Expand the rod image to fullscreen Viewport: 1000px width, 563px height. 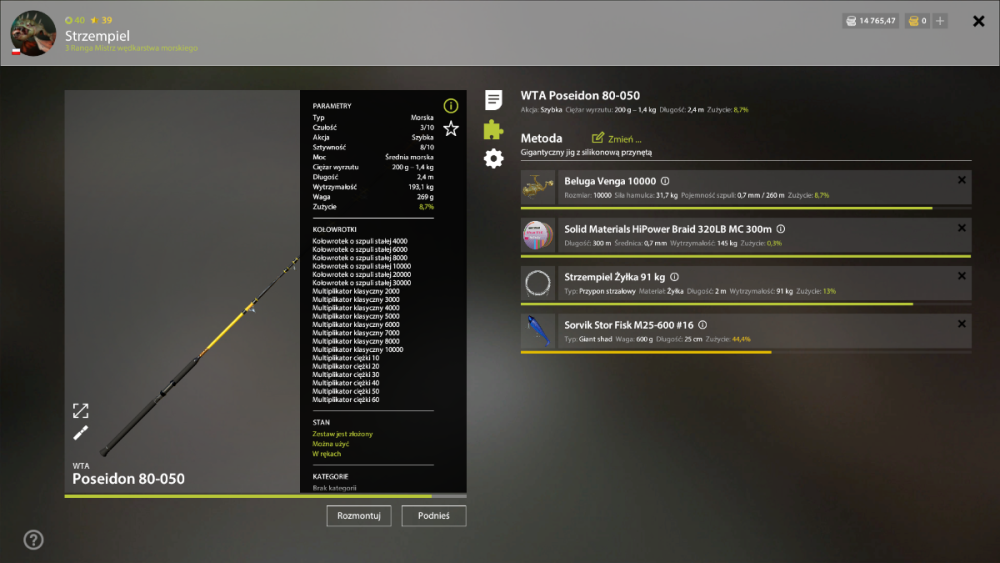80,411
